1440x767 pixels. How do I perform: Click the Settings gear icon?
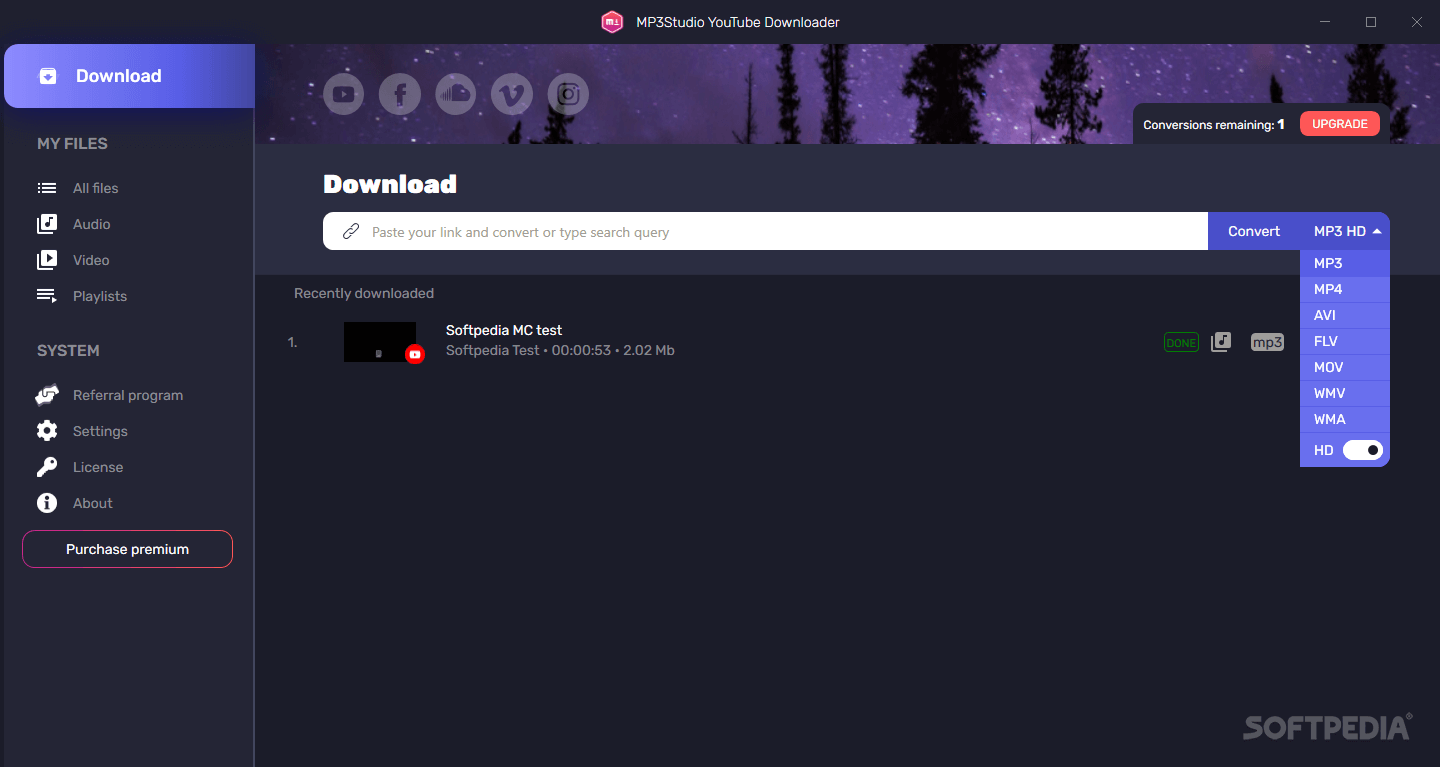[47, 431]
